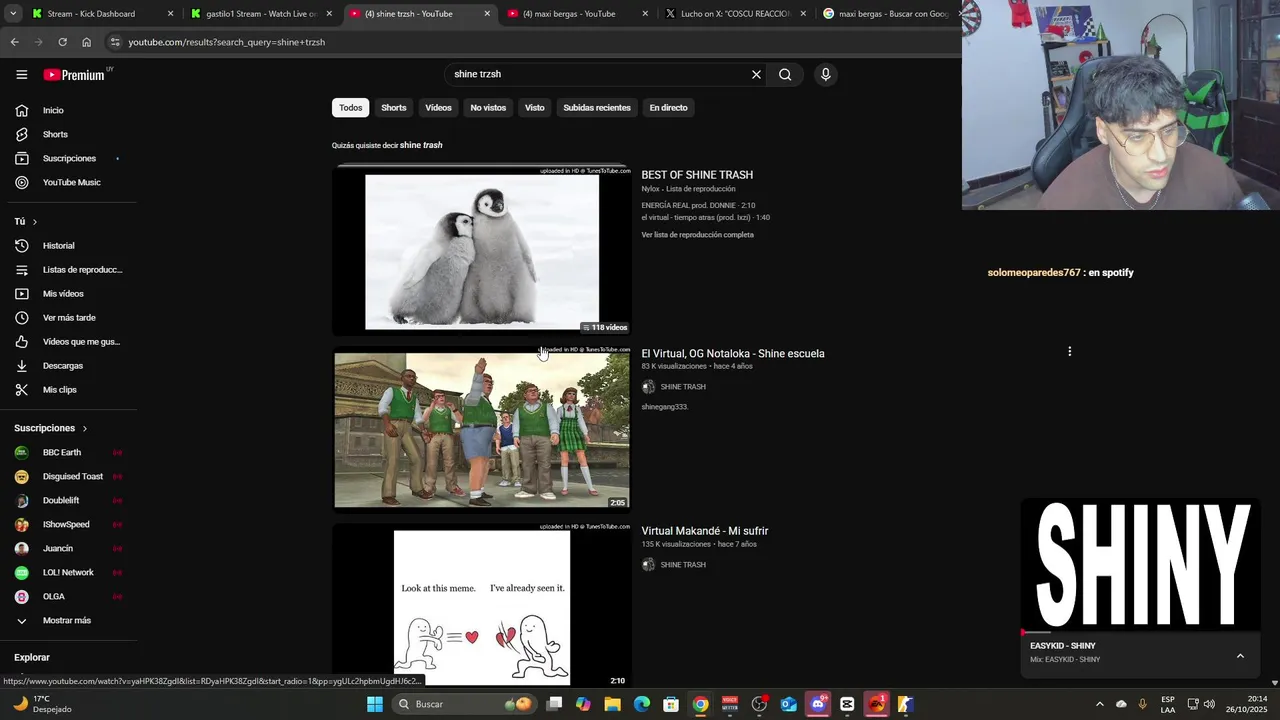Expand the EASYKID - SHINY miniplayer chevron

click(x=1240, y=656)
